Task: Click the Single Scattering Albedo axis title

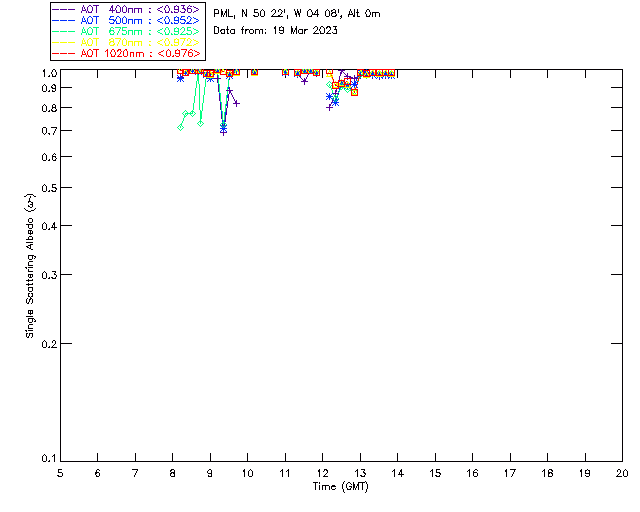Action: pyautogui.click(x=30, y=266)
